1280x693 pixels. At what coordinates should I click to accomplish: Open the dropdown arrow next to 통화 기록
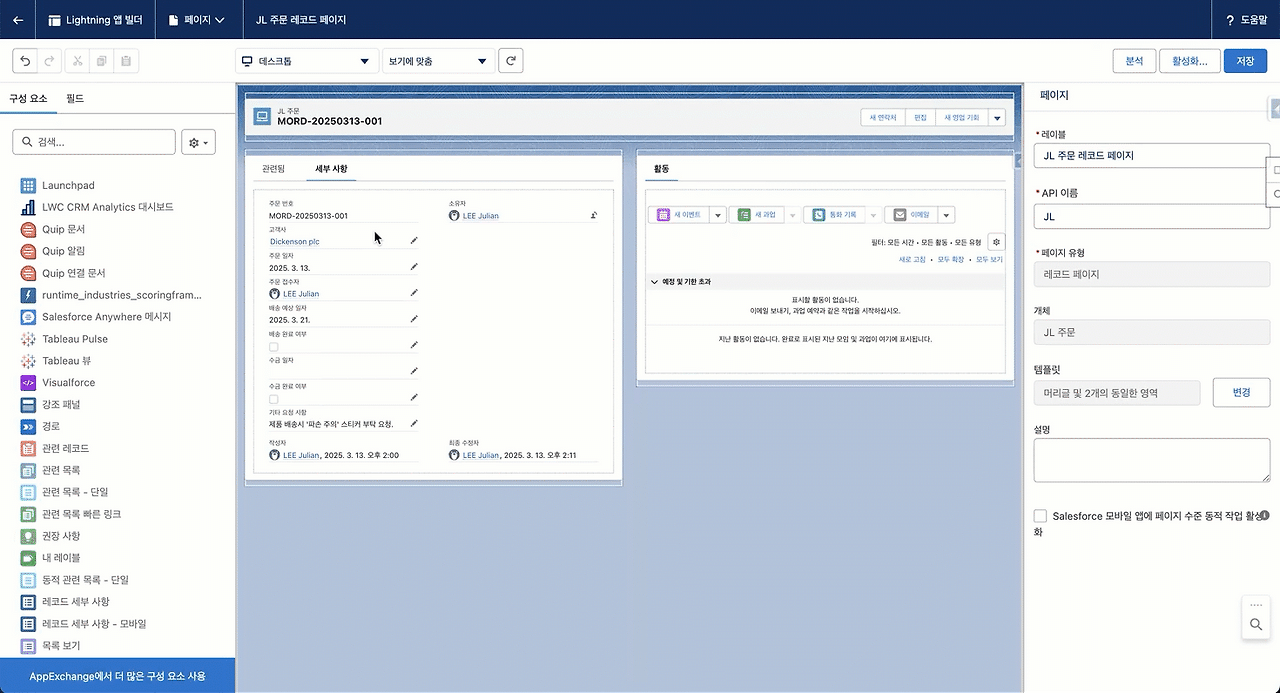pyautogui.click(x=872, y=215)
